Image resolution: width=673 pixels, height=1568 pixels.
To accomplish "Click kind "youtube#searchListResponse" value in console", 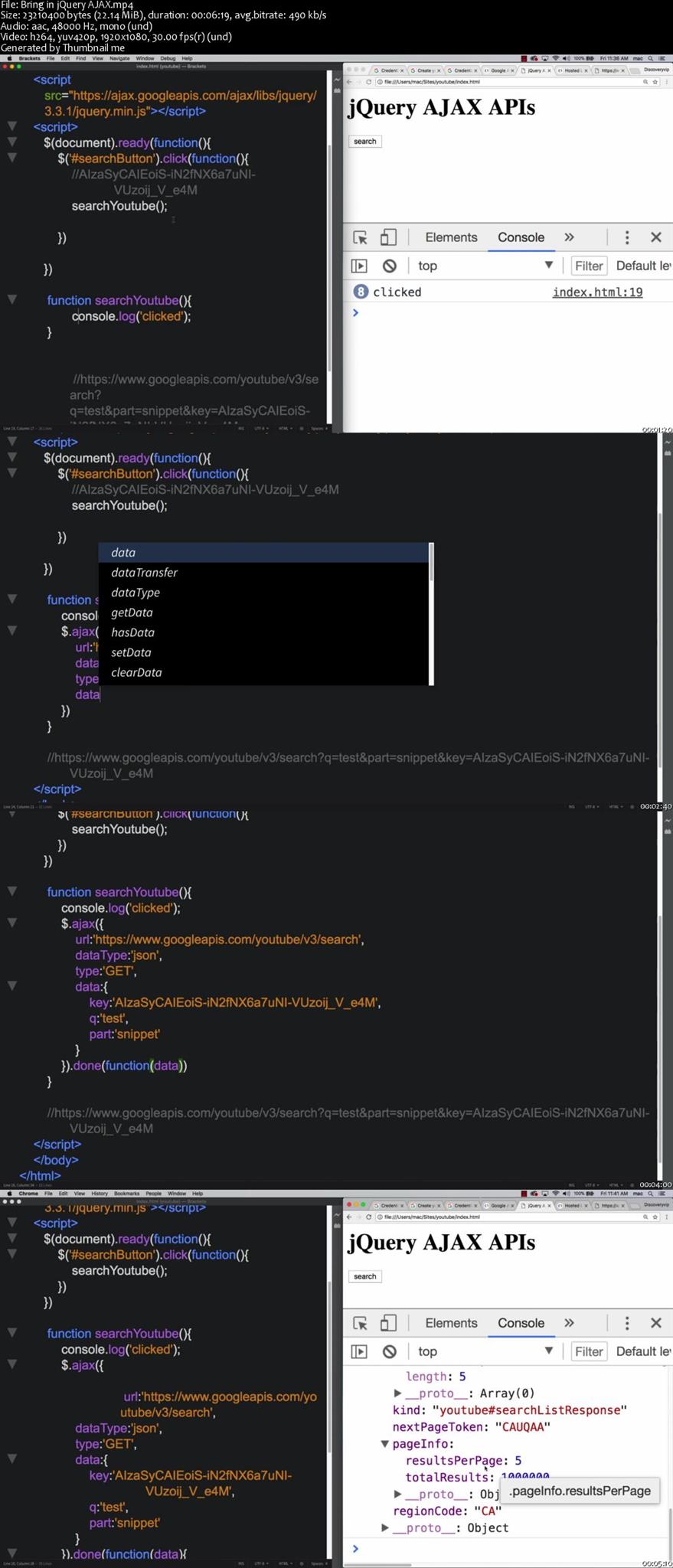I will click(530, 1410).
